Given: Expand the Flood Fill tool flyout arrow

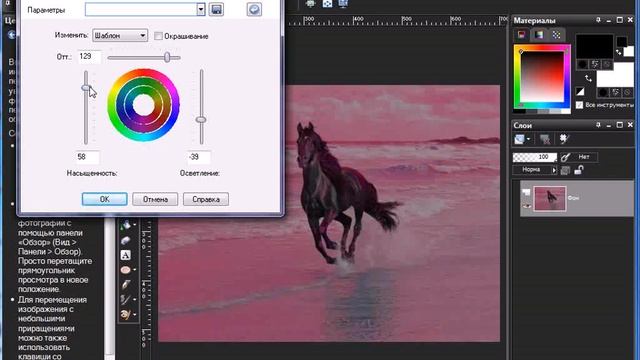Looking at the screenshot, I should click(x=134, y=225).
